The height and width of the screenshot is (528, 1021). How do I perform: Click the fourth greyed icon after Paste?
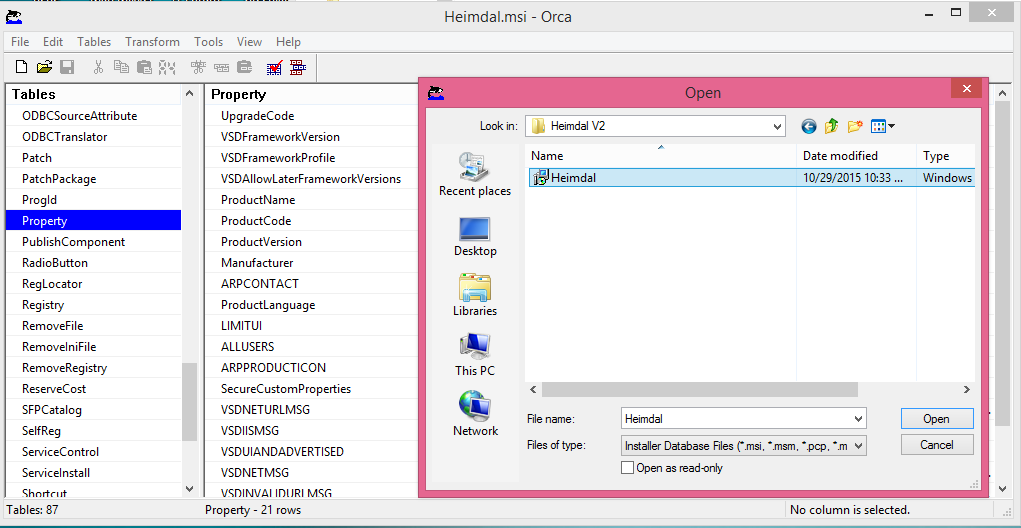(168, 66)
